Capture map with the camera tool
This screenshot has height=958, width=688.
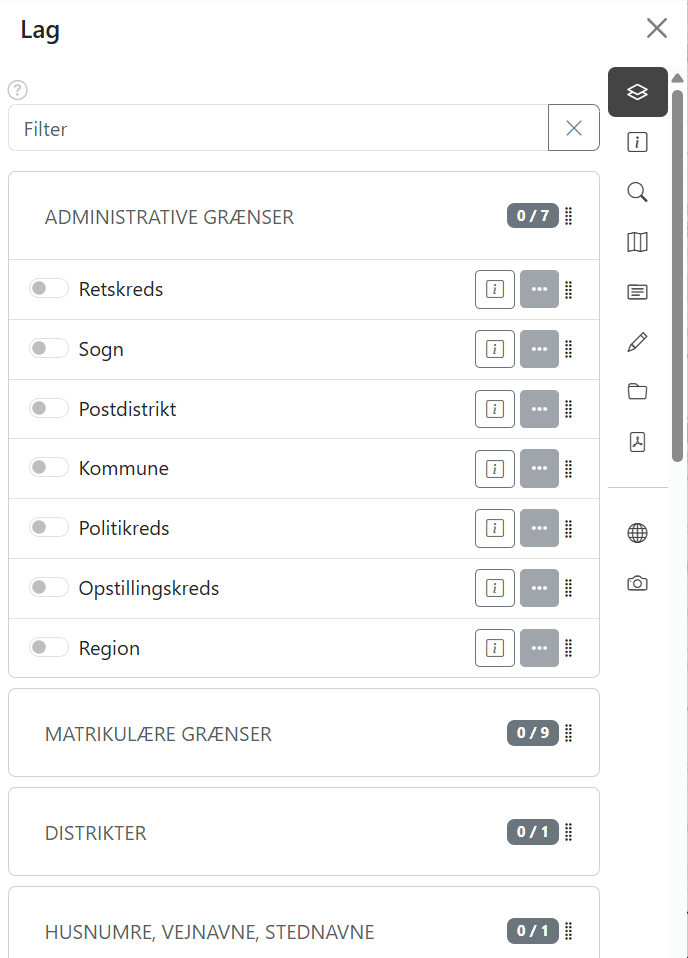tap(637, 583)
